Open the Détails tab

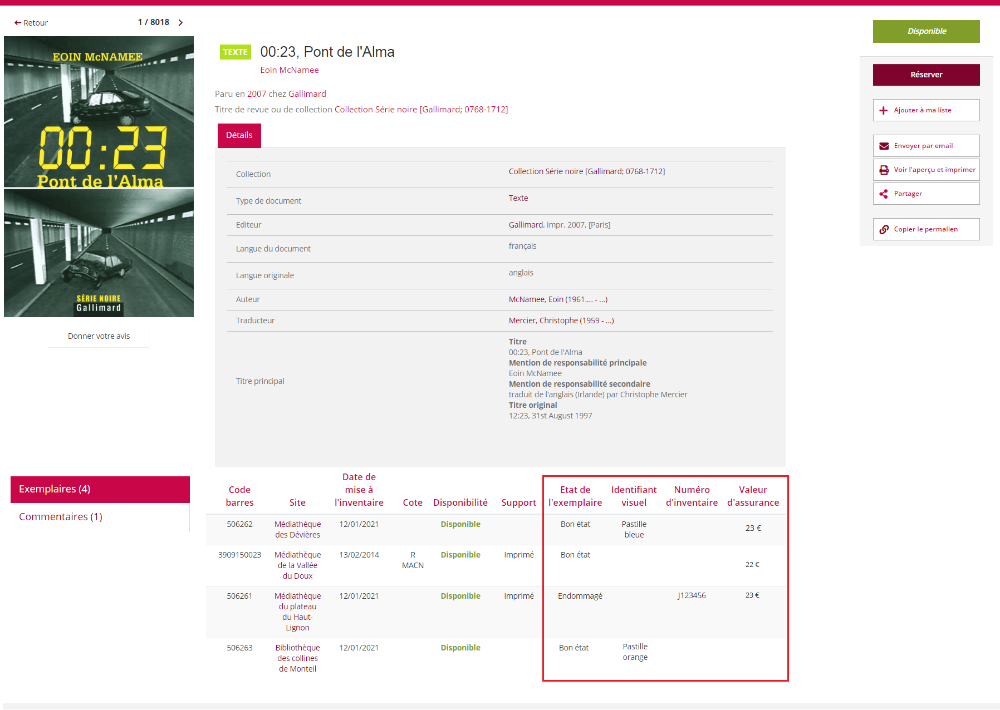(239, 135)
